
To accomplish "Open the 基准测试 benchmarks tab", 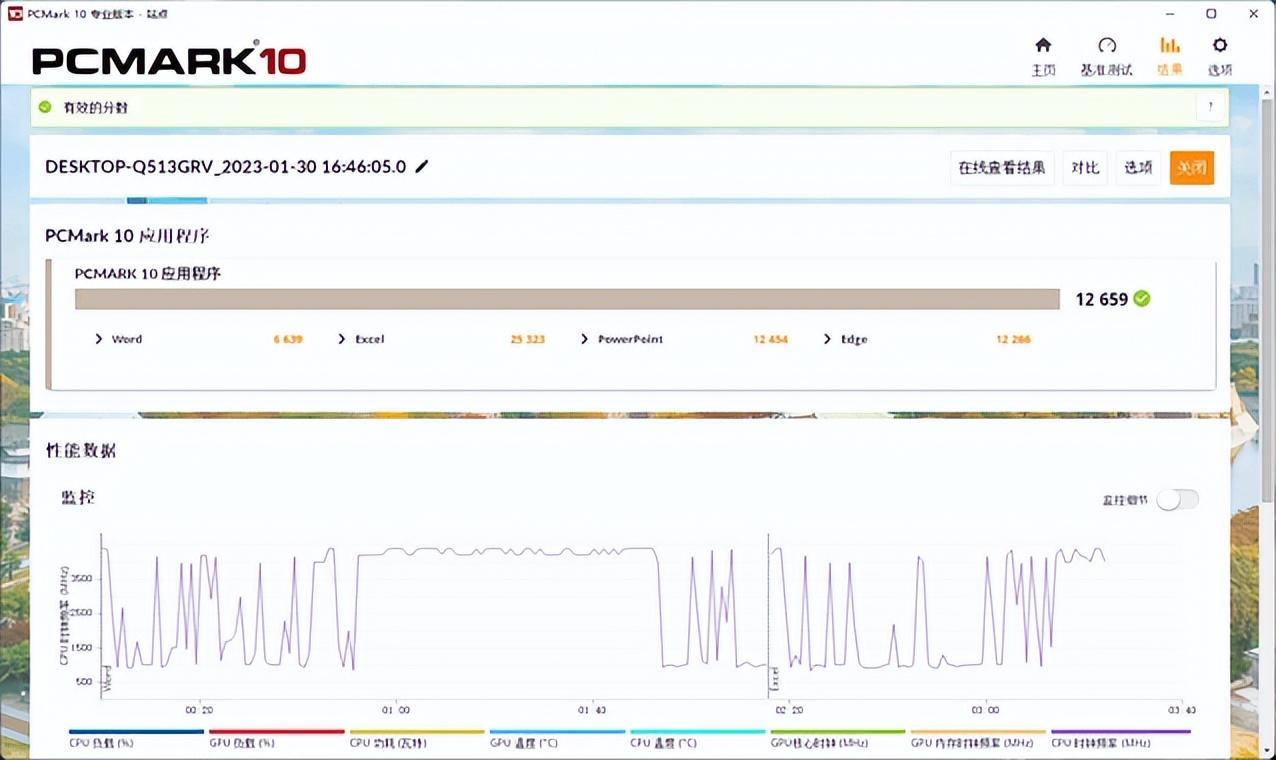I will 1106,56.
